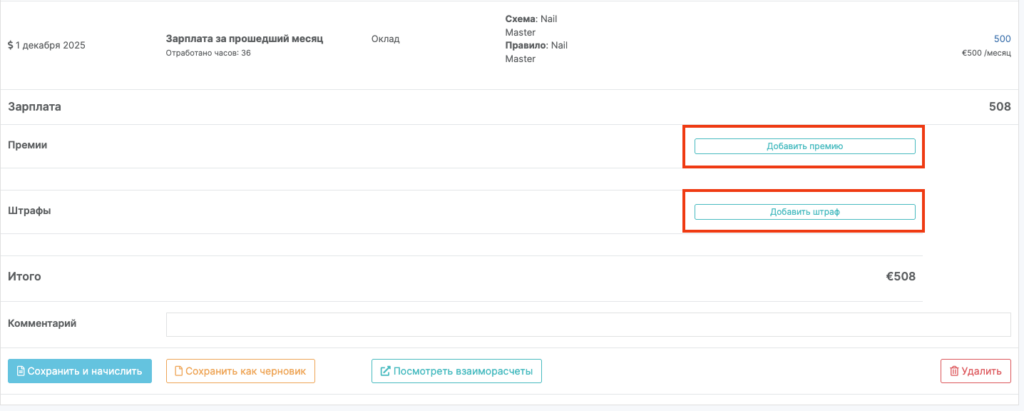Click the external link icon on Посмотреть взаиморасчеты

click(385, 372)
